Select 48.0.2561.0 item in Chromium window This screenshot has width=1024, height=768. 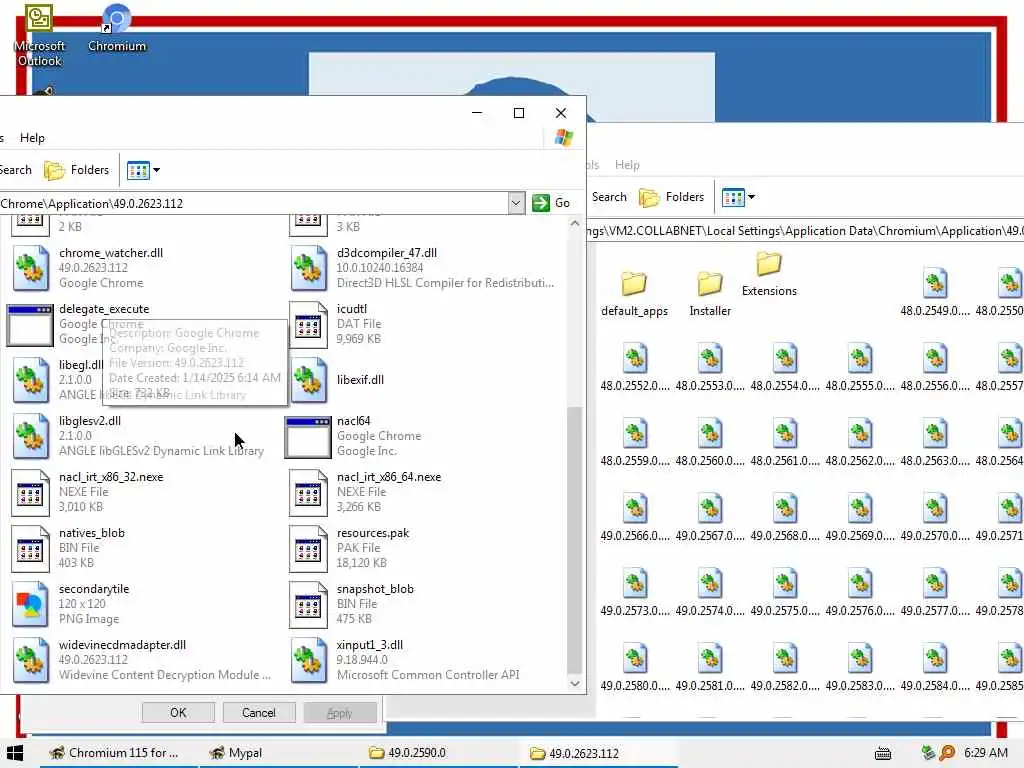(784, 442)
